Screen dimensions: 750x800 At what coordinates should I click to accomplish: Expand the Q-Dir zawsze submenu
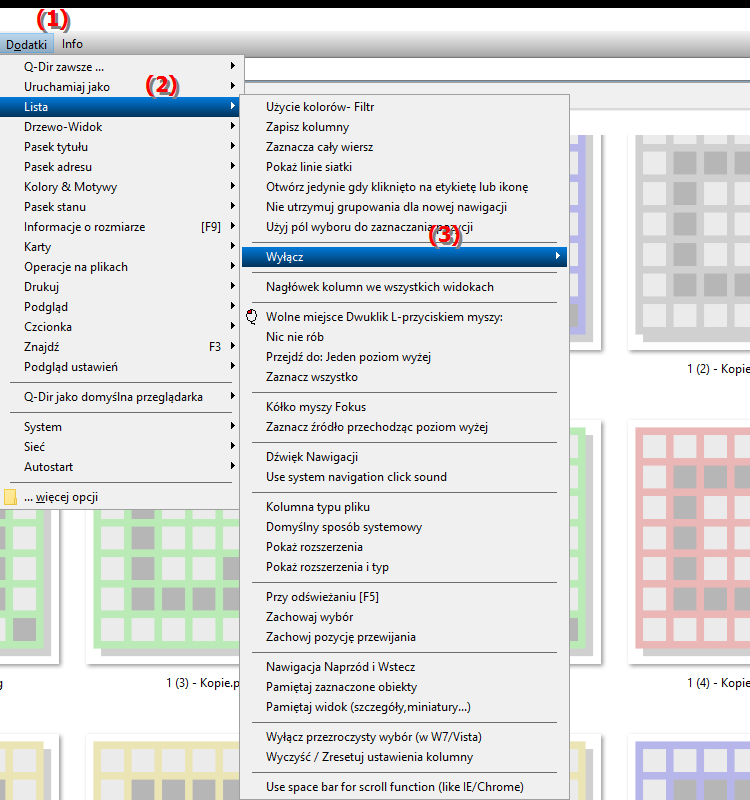click(122, 67)
